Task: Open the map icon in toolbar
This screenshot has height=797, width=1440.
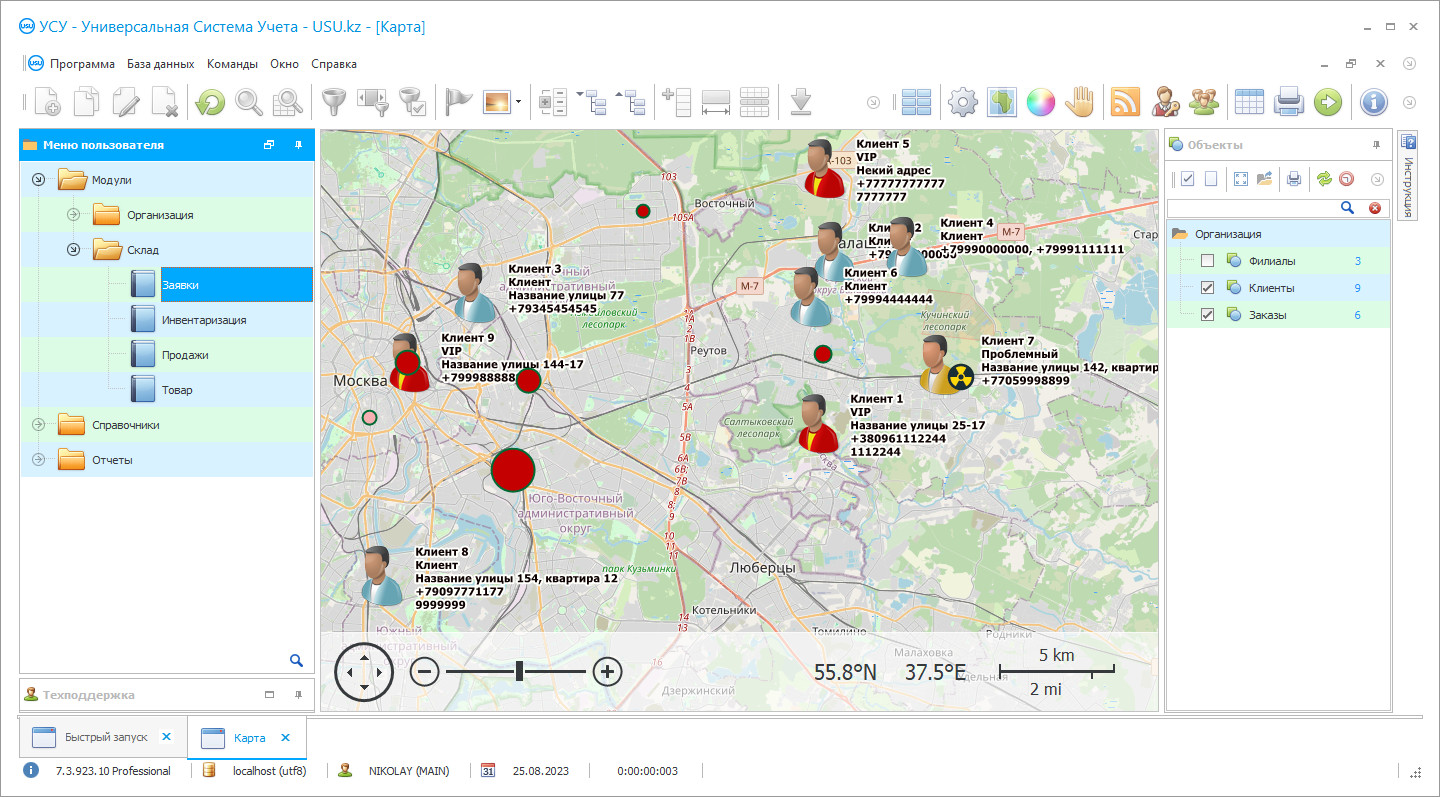Action: pyautogui.click(x=1002, y=101)
